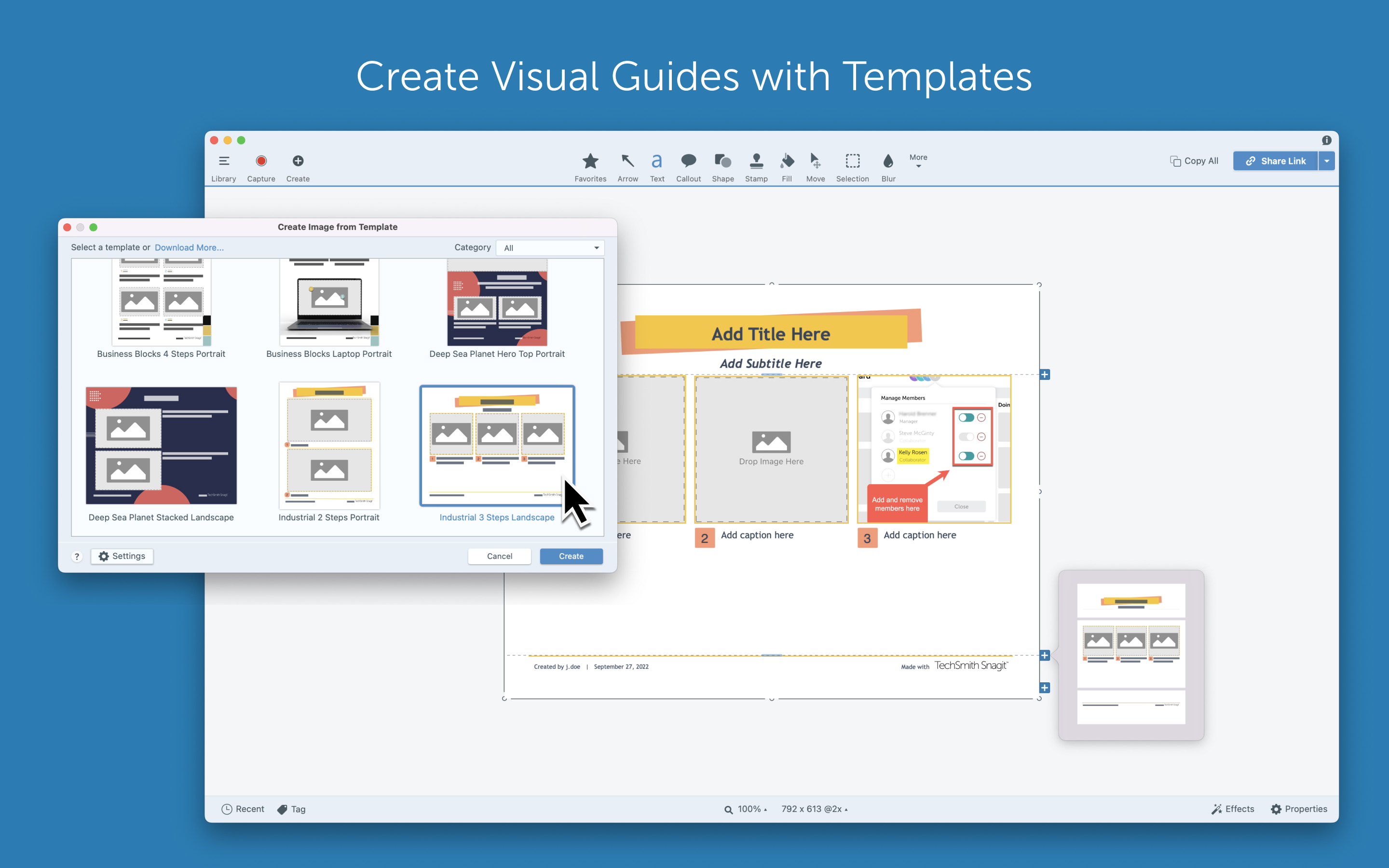
Task: Toggle the top member switch on
Action: pyautogui.click(x=966, y=417)
